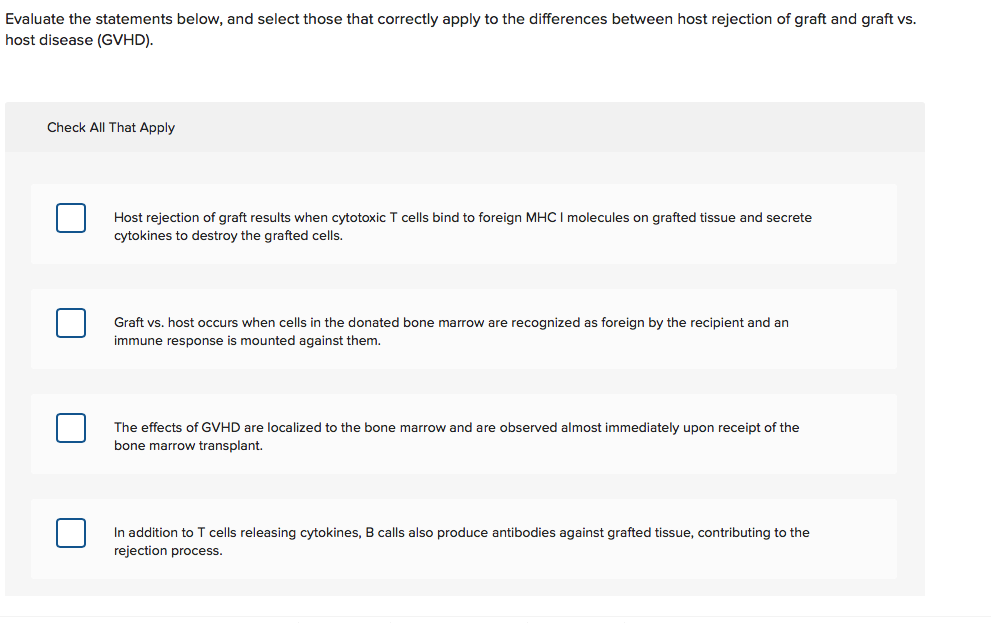
Task: Click the statement about bone marrow transplant effects
Action: (456, 436)
